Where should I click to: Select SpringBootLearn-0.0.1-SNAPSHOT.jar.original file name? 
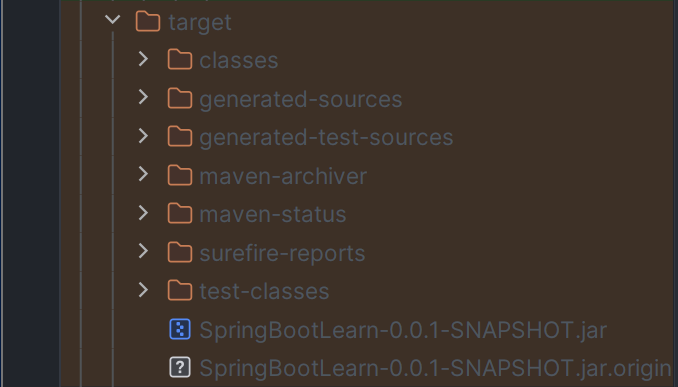tap(435, 368)
